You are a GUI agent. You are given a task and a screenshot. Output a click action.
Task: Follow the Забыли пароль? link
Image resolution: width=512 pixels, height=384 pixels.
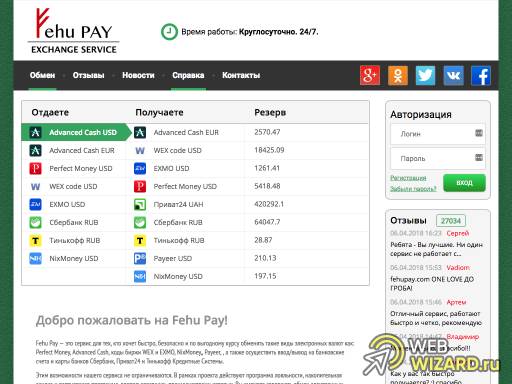click(x=413, y=189)
